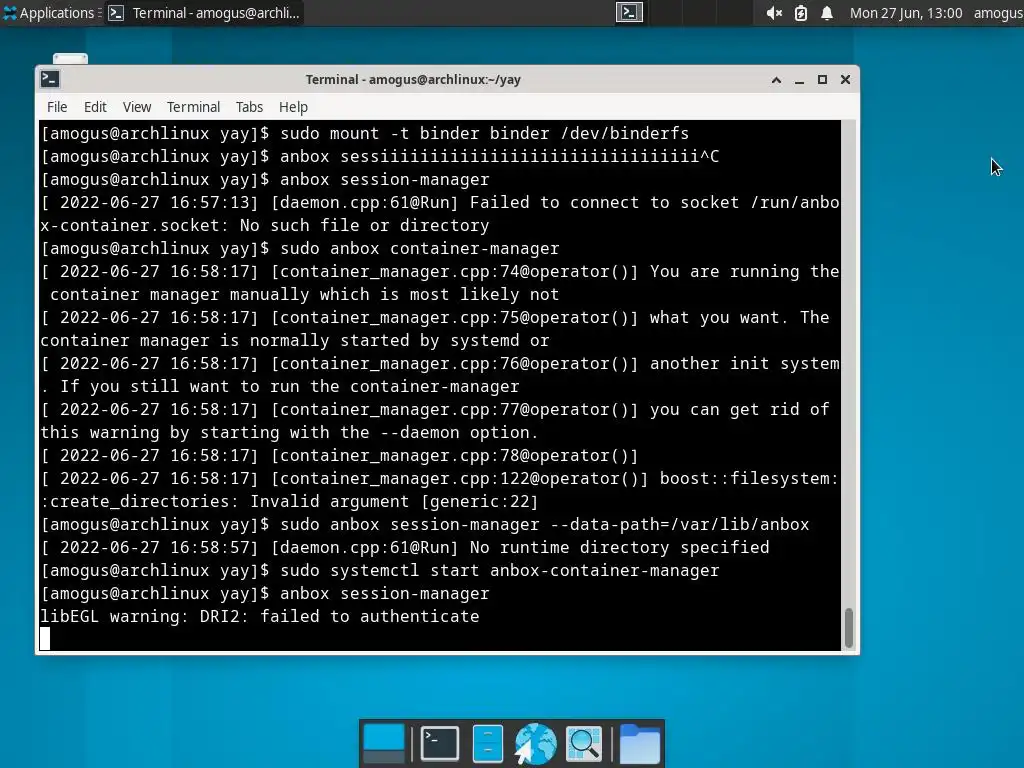
Task: Open the File Manager cabinet icon in dock
Action: click(x=487, y=743)
